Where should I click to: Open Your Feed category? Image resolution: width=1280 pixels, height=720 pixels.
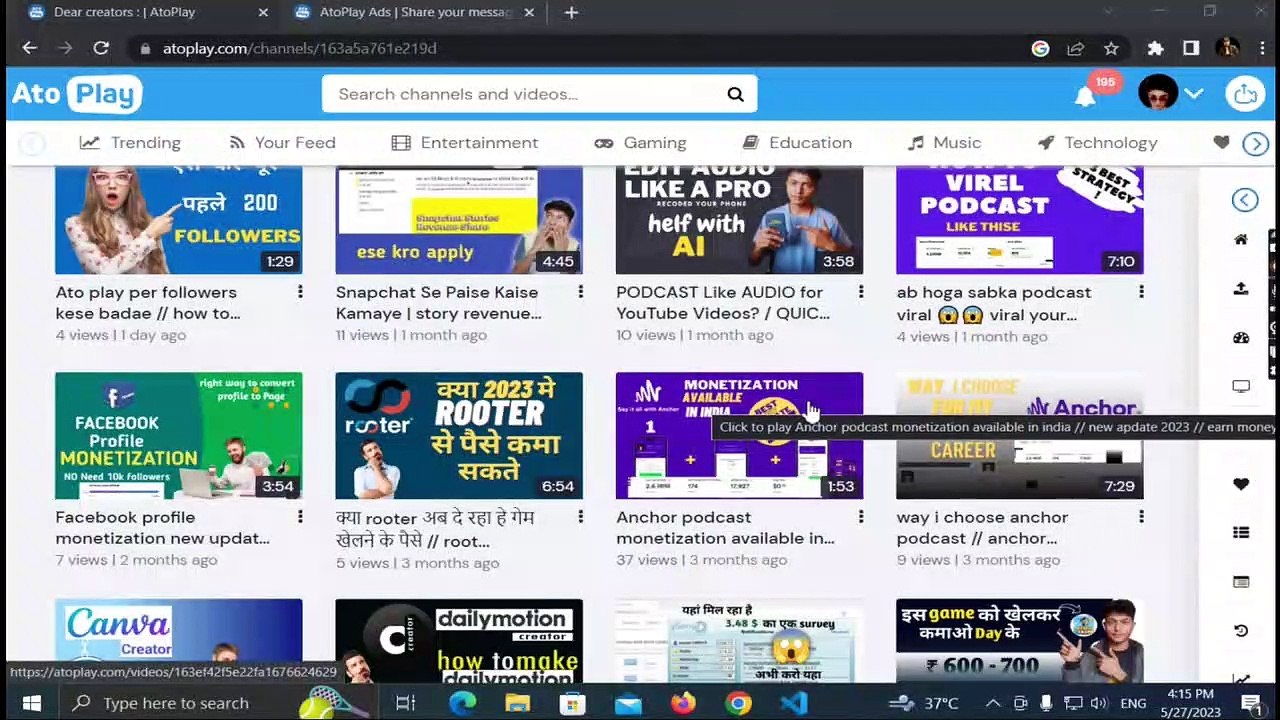(282, 143)
